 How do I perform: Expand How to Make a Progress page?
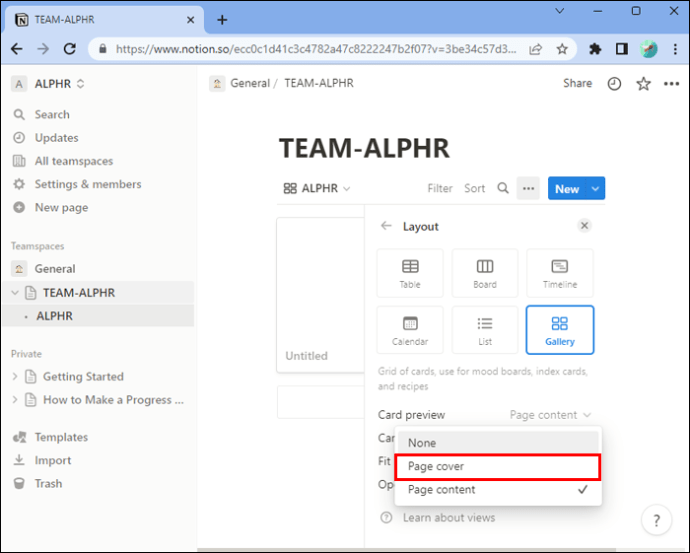[x=15, y=400]
